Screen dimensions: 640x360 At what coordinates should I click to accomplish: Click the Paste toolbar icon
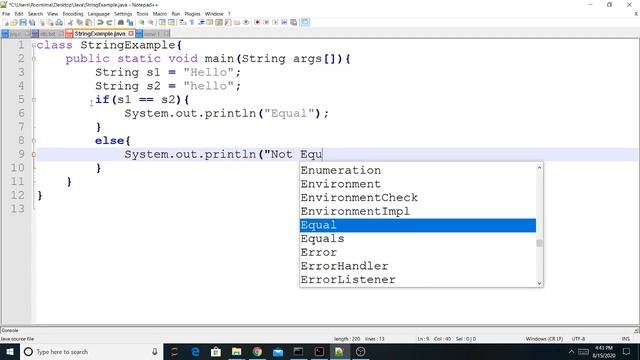[88, 22]
